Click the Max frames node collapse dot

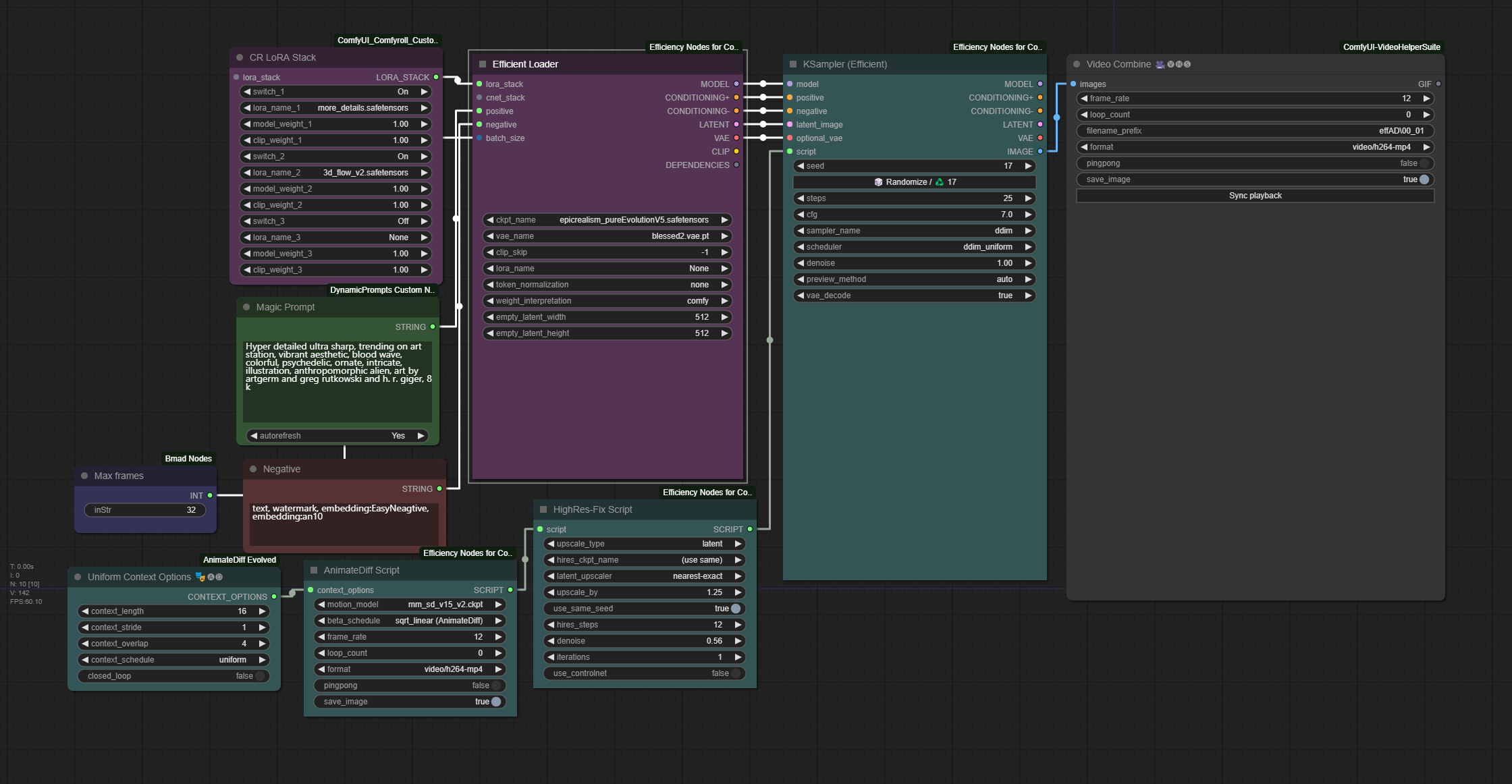tap(84, 476)
